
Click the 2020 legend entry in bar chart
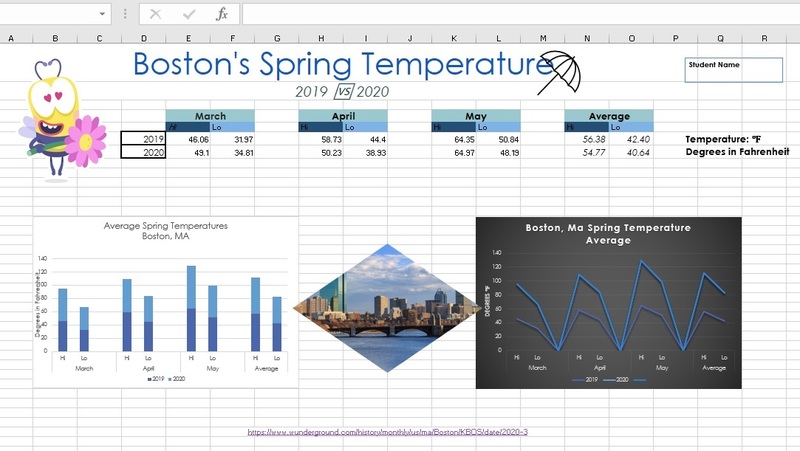point(178,380)
